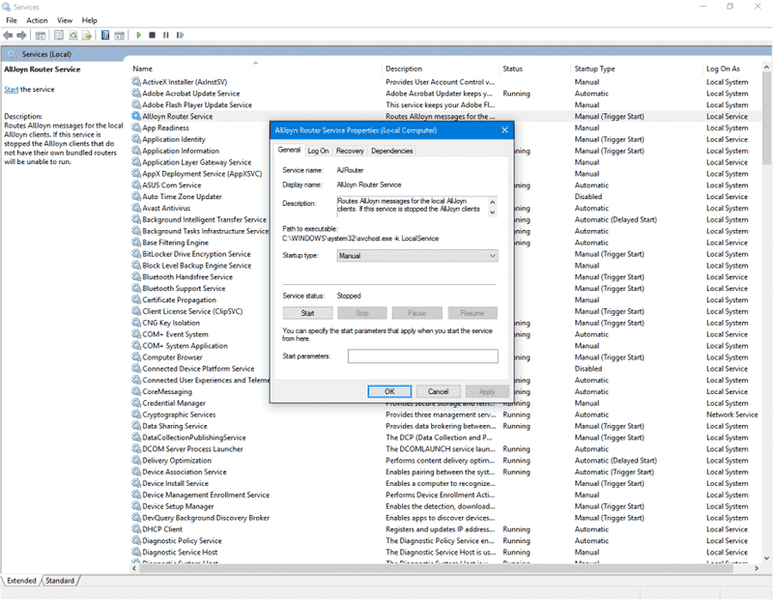This screenshot has height=600, width=773.
Task: Click the Adobe Acrobat Update Service gear icon
Action: click(x=136, y=93)
